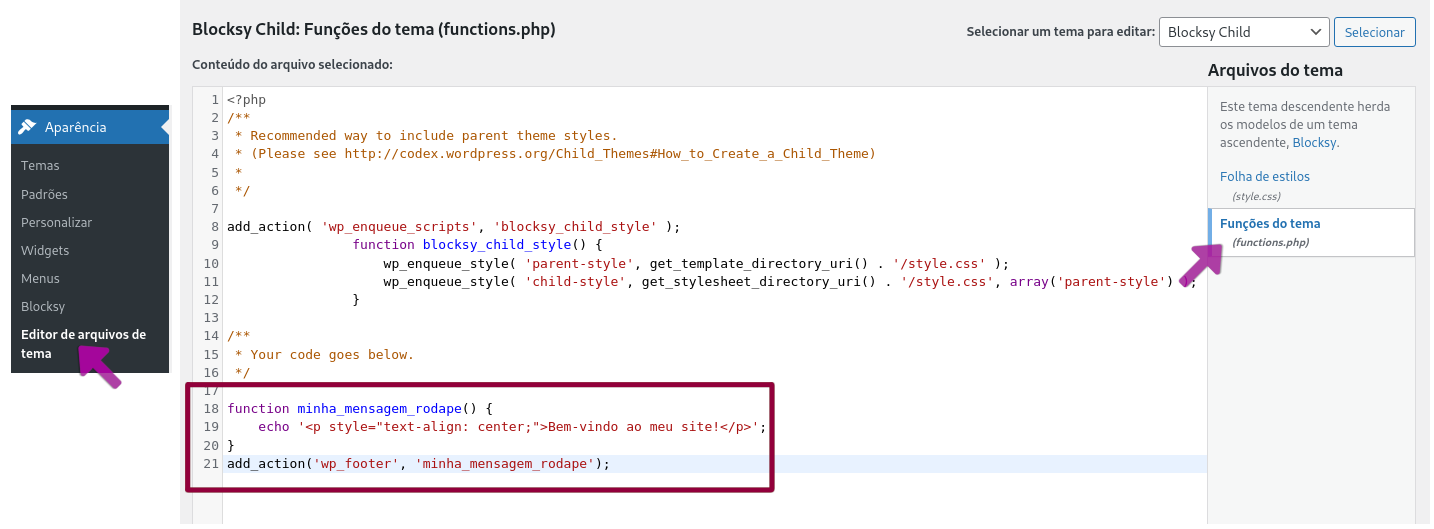
Task: Open the Temas submenu item
Action: (x=40, y=166)
